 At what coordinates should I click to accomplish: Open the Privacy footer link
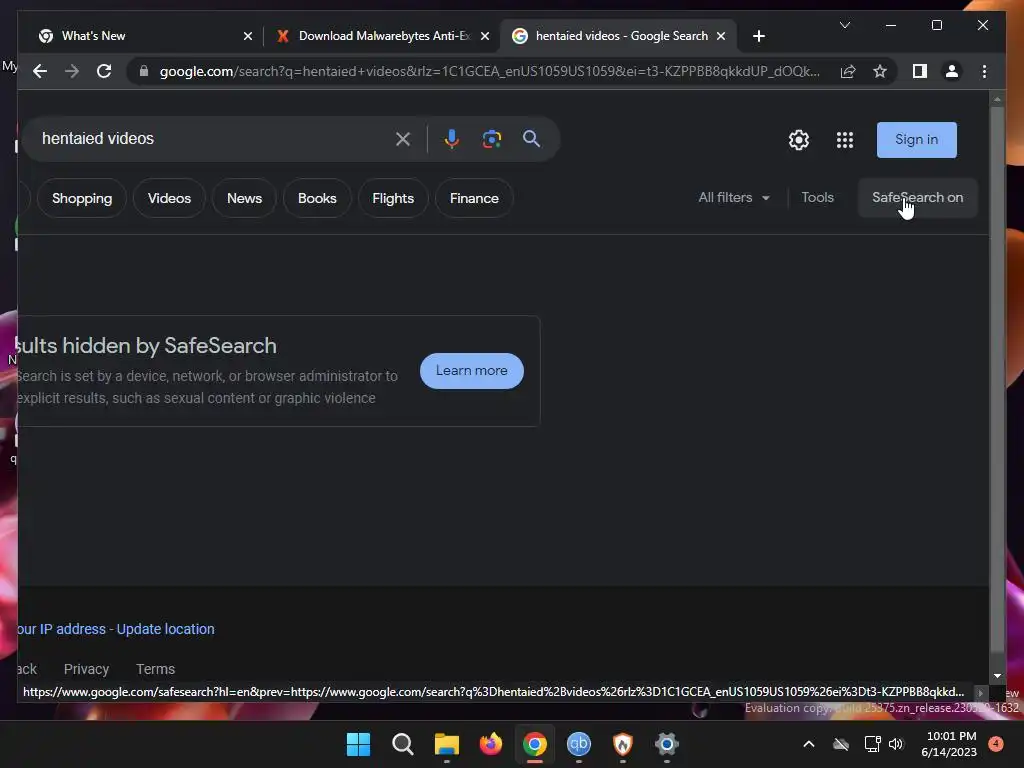coord(86,669)
